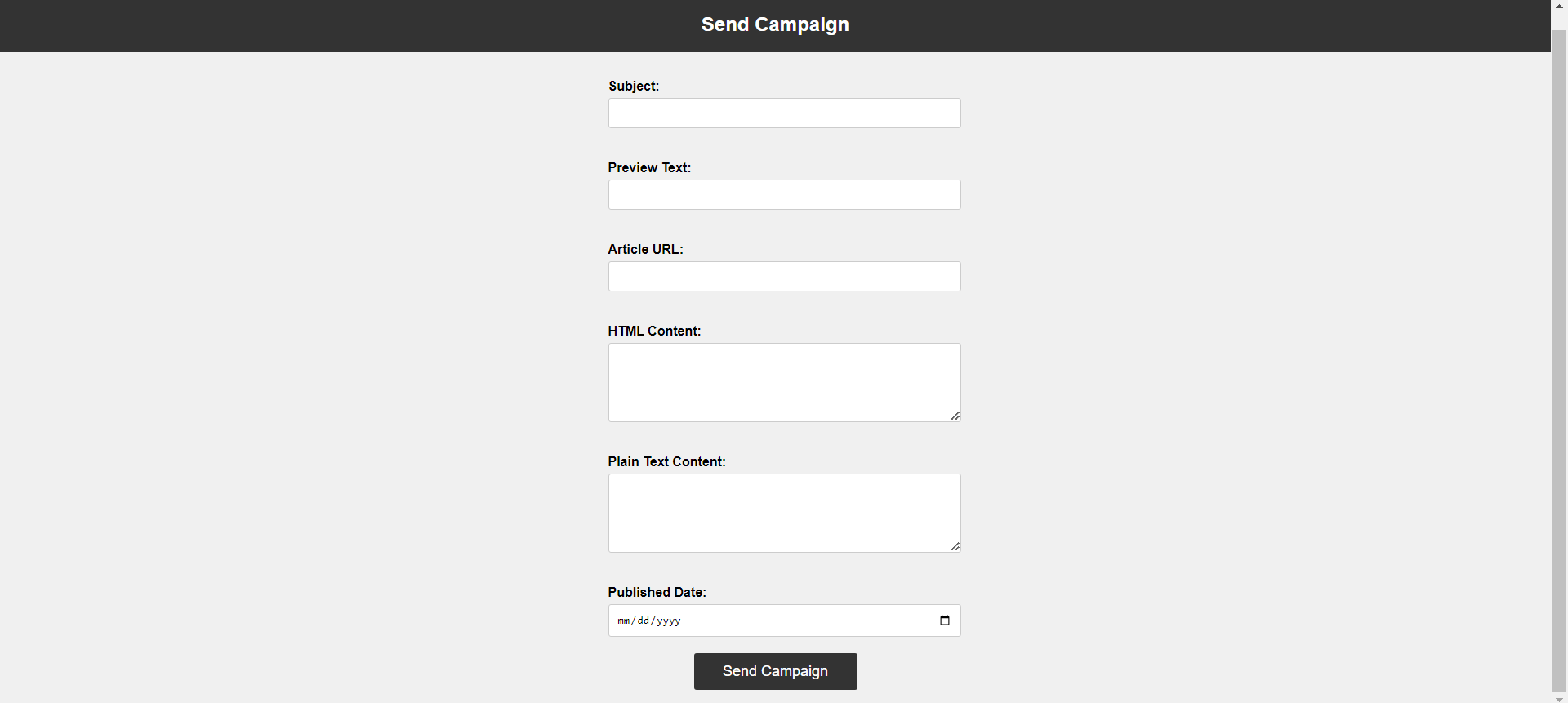Click inside the Preview Text field
This screenshot has height=703, width=1568.
784,194
